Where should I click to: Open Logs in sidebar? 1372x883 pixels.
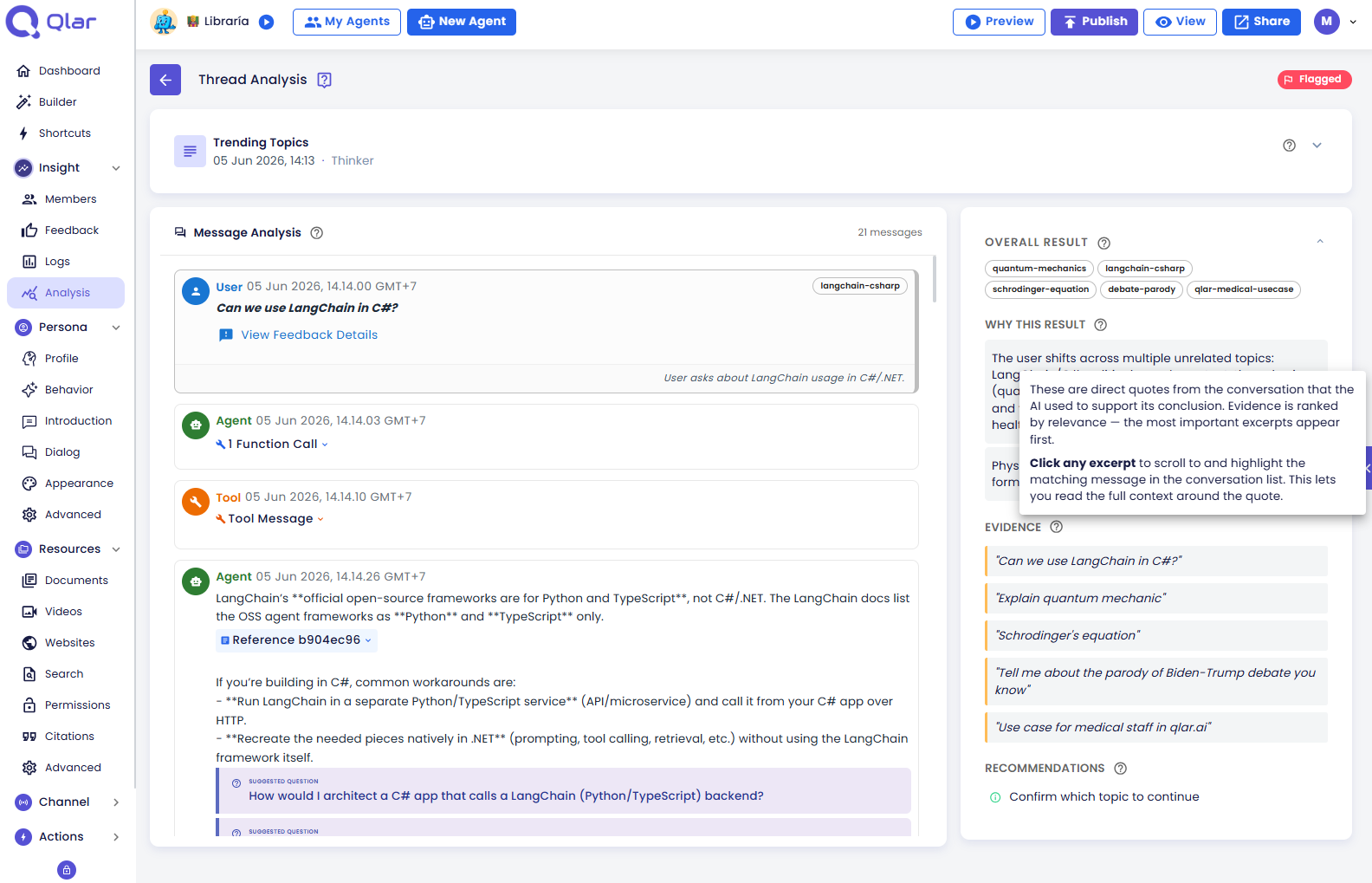click(66, 262)
